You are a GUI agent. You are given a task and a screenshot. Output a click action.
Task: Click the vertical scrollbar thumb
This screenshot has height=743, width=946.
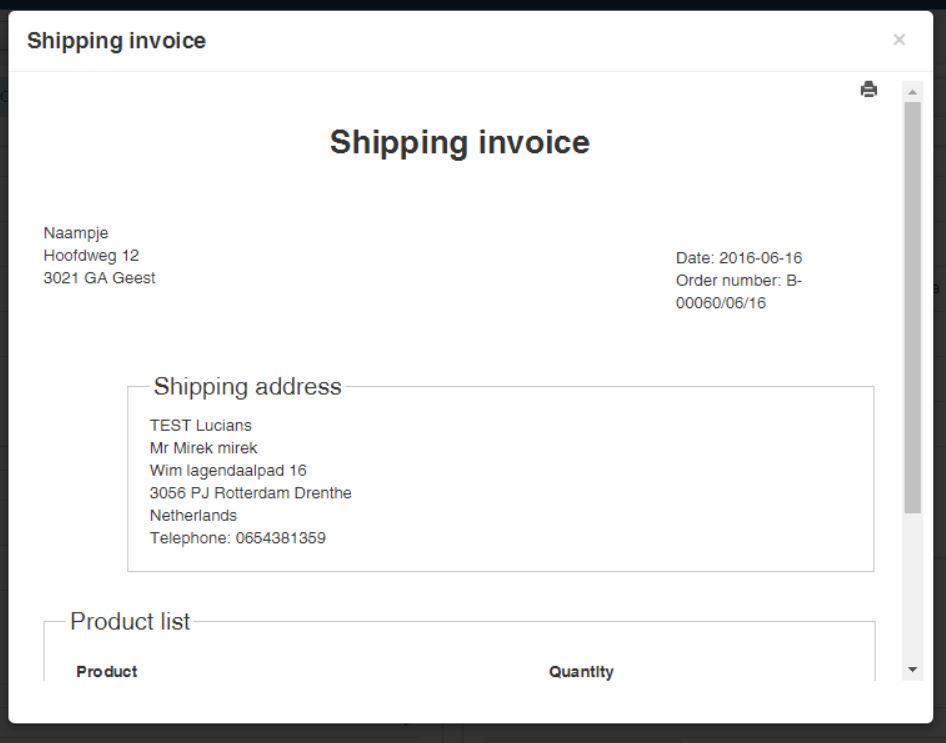coord(912,300)
